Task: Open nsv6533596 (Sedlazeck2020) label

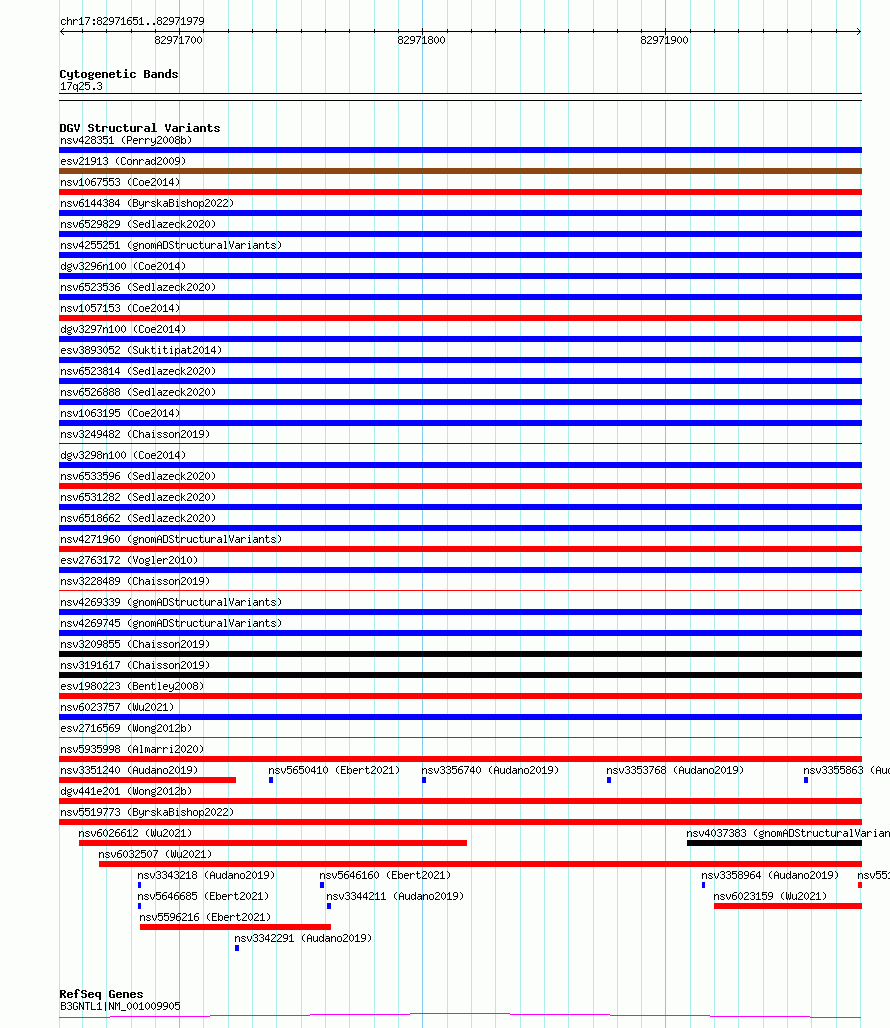Action: (138, 476)
